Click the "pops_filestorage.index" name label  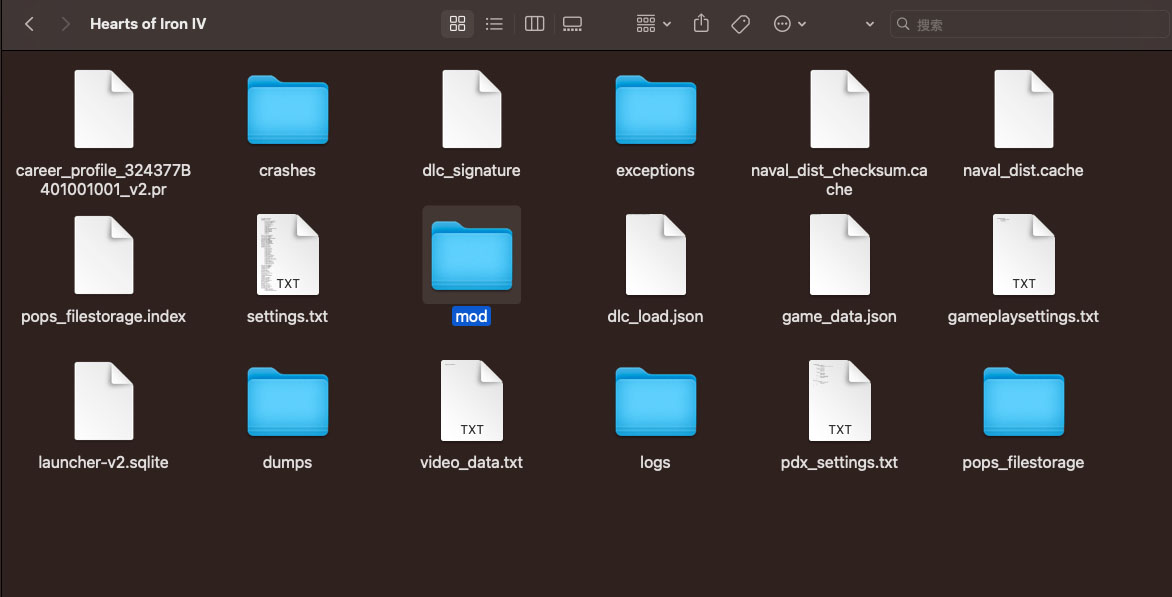[x=104, y=316]
